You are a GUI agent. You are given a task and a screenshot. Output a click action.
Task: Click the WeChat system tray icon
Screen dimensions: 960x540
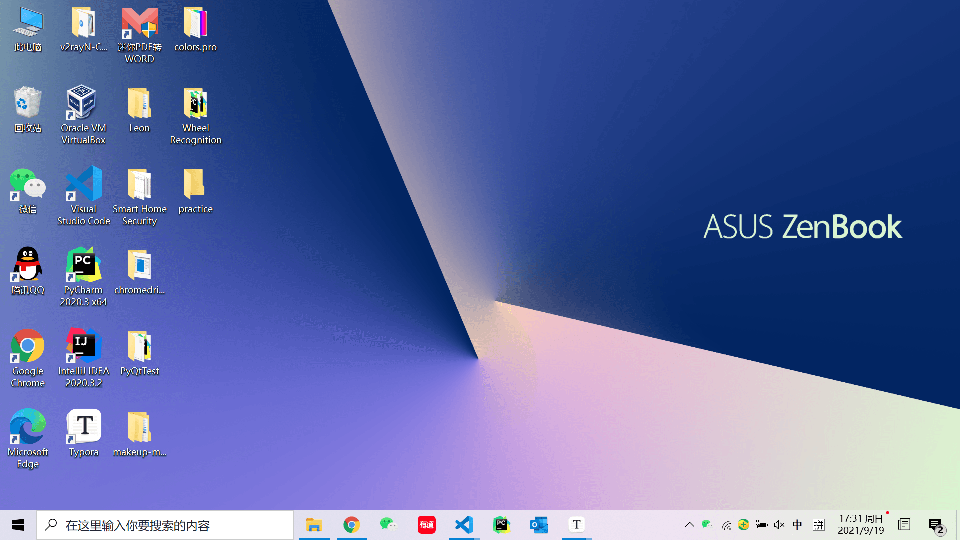coord(707,525)
